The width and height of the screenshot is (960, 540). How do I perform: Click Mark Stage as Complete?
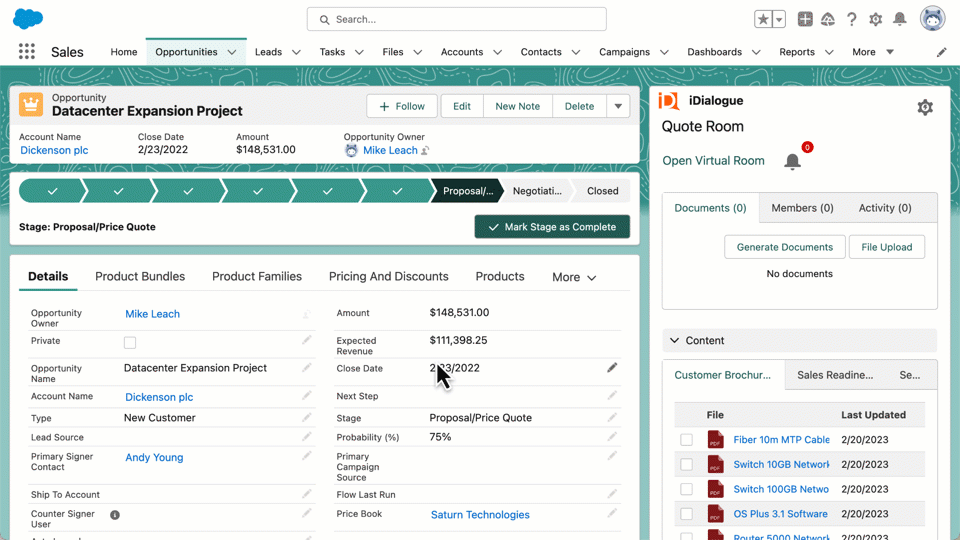pos(552,227)
